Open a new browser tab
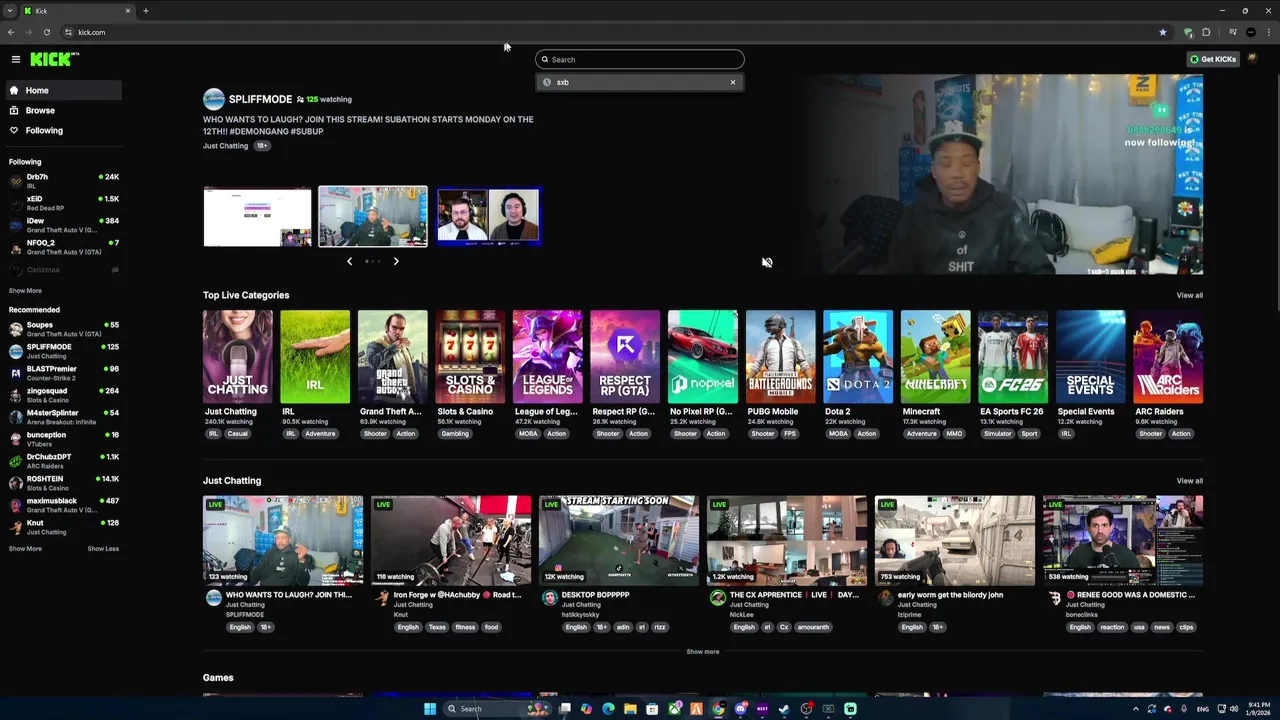1280x720 pixels. click(x=145, y=11)
